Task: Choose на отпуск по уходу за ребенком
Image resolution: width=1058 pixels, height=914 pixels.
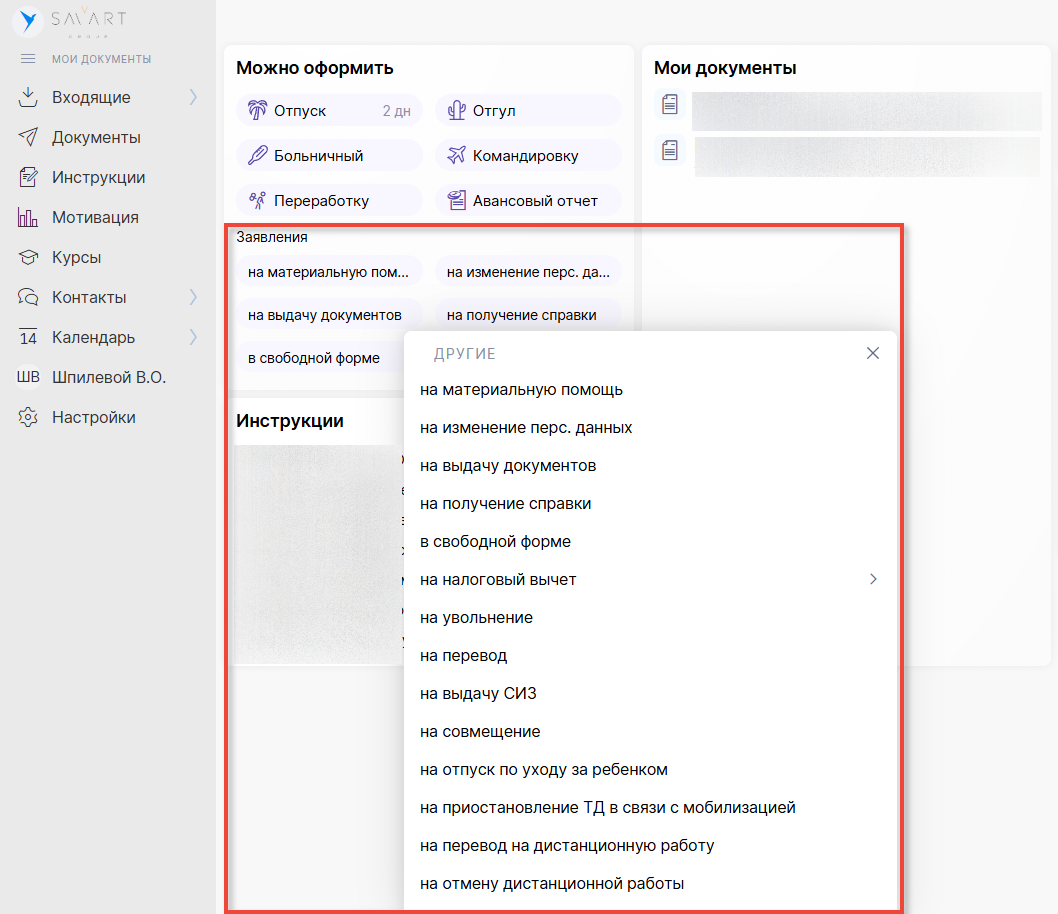Action: (543, 770)
